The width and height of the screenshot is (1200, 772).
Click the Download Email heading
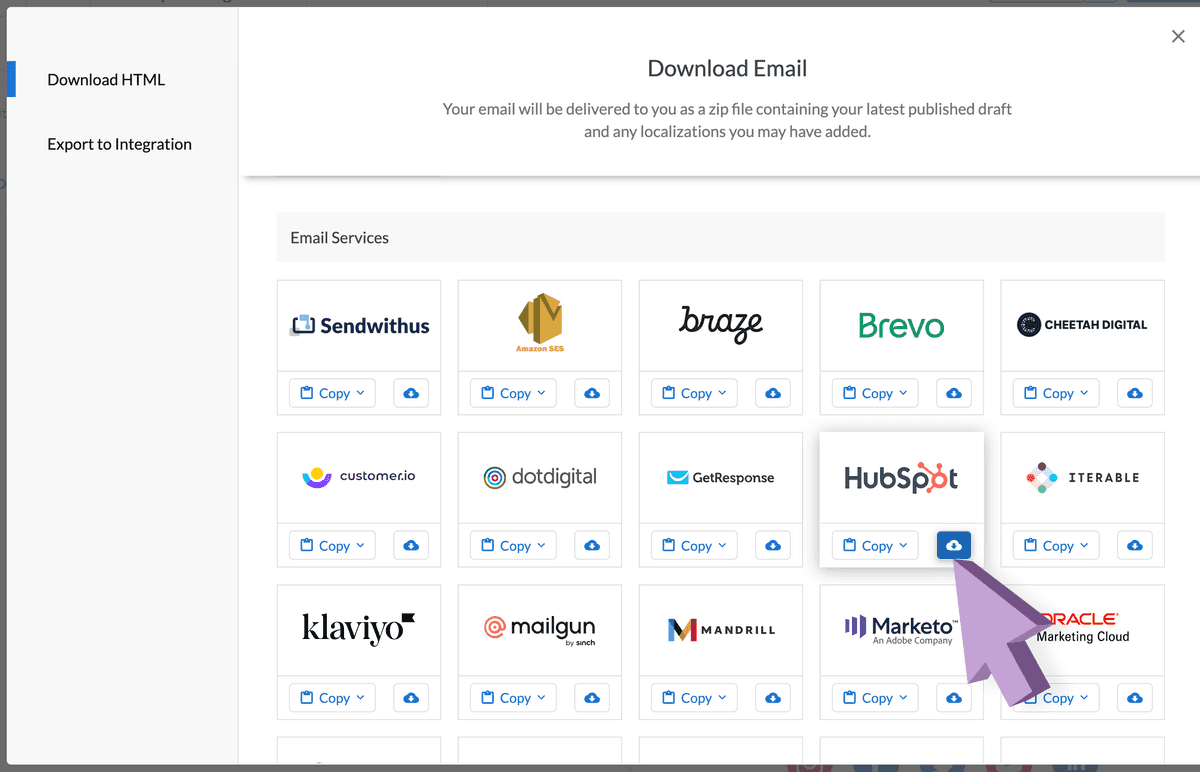tap(727, 69)
